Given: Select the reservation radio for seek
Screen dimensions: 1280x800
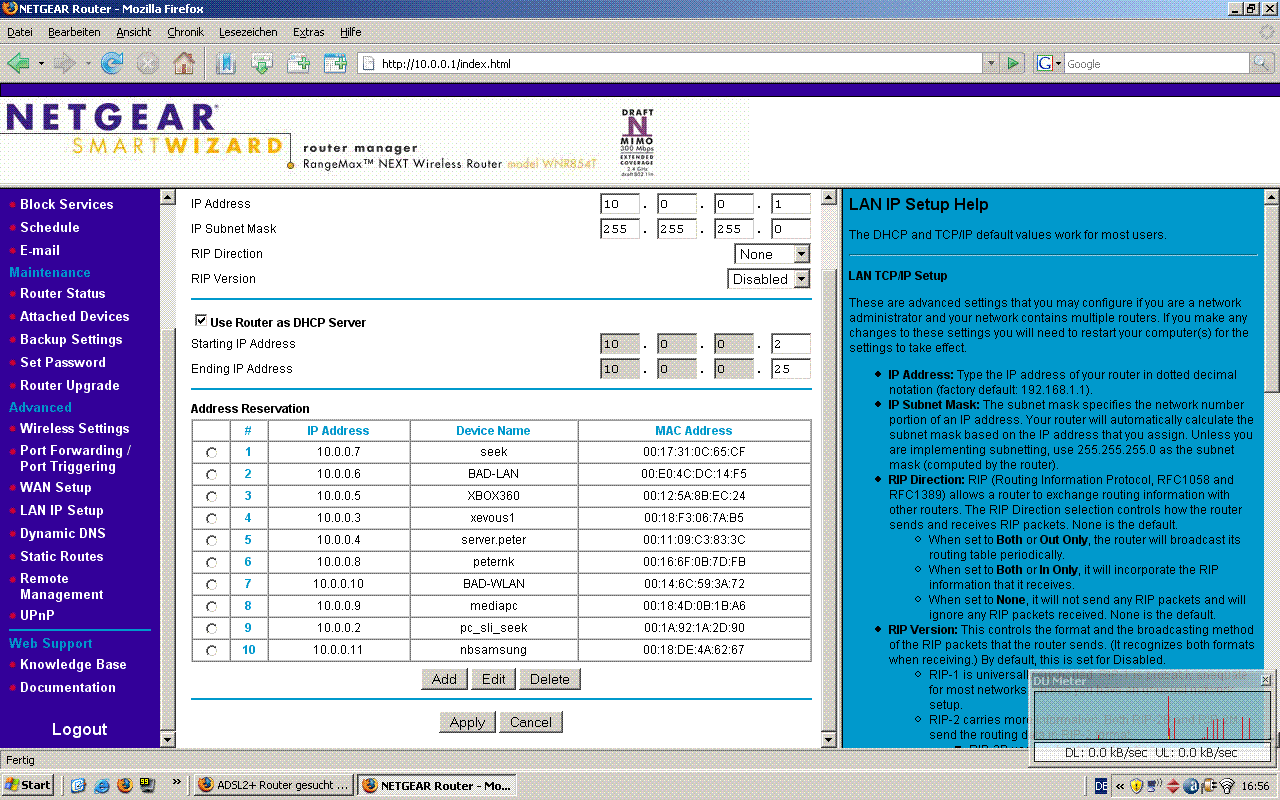Looking at the screenshot, I should tap(211, 452).
